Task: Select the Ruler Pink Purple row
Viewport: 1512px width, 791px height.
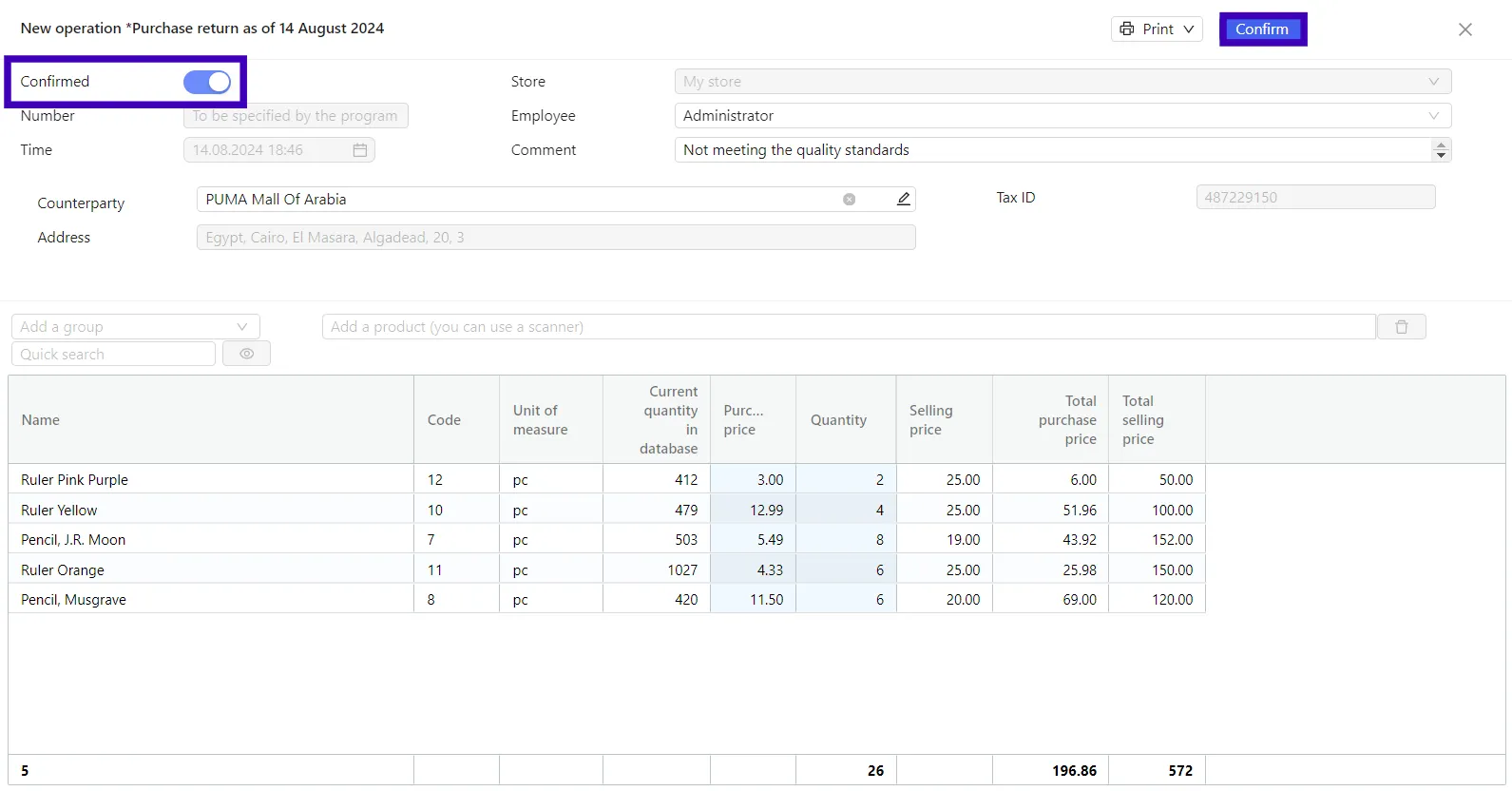Action: 606,480
